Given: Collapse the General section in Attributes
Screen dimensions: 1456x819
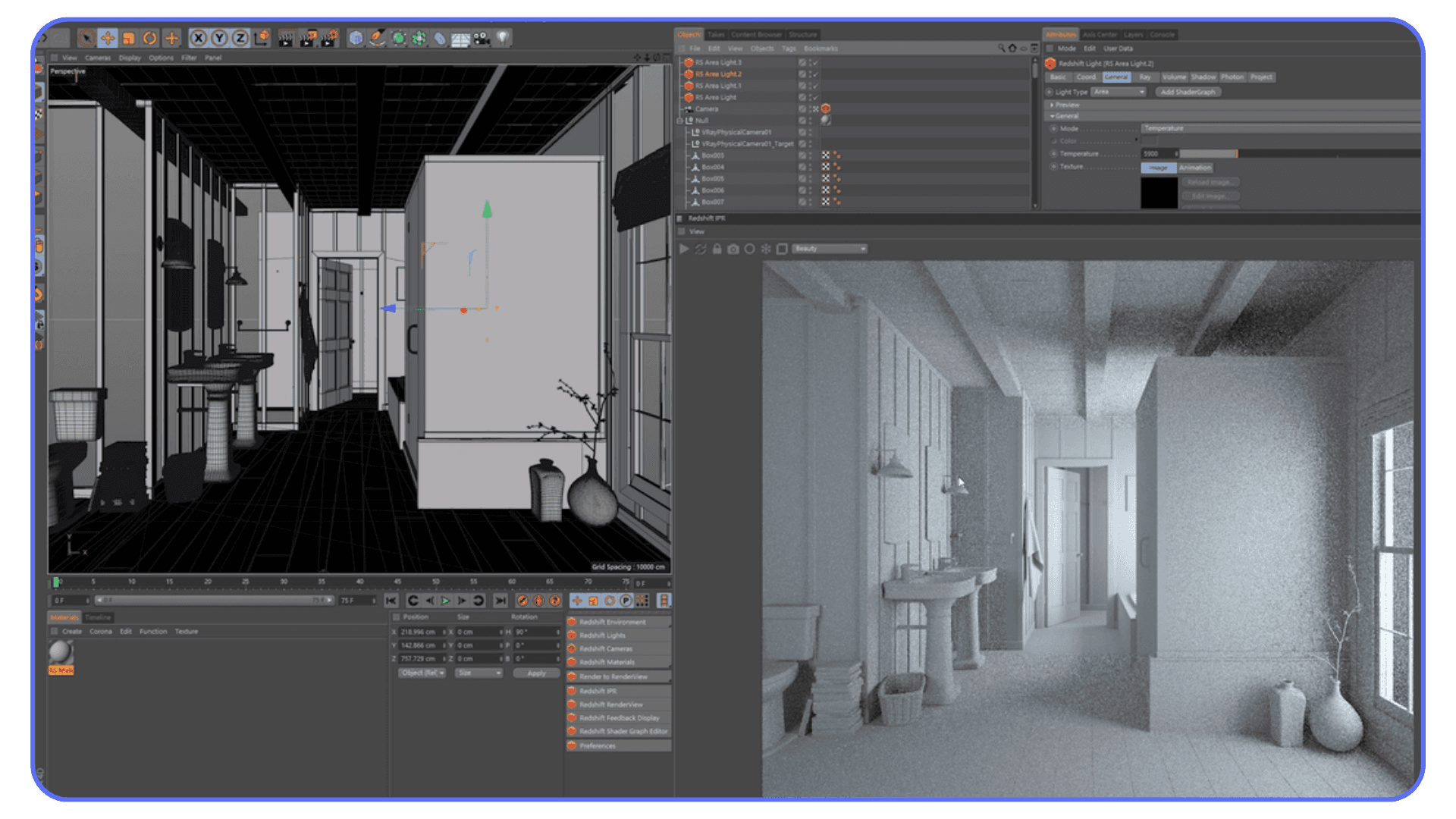Looking at the screenshot, I should pos(1053,116).
